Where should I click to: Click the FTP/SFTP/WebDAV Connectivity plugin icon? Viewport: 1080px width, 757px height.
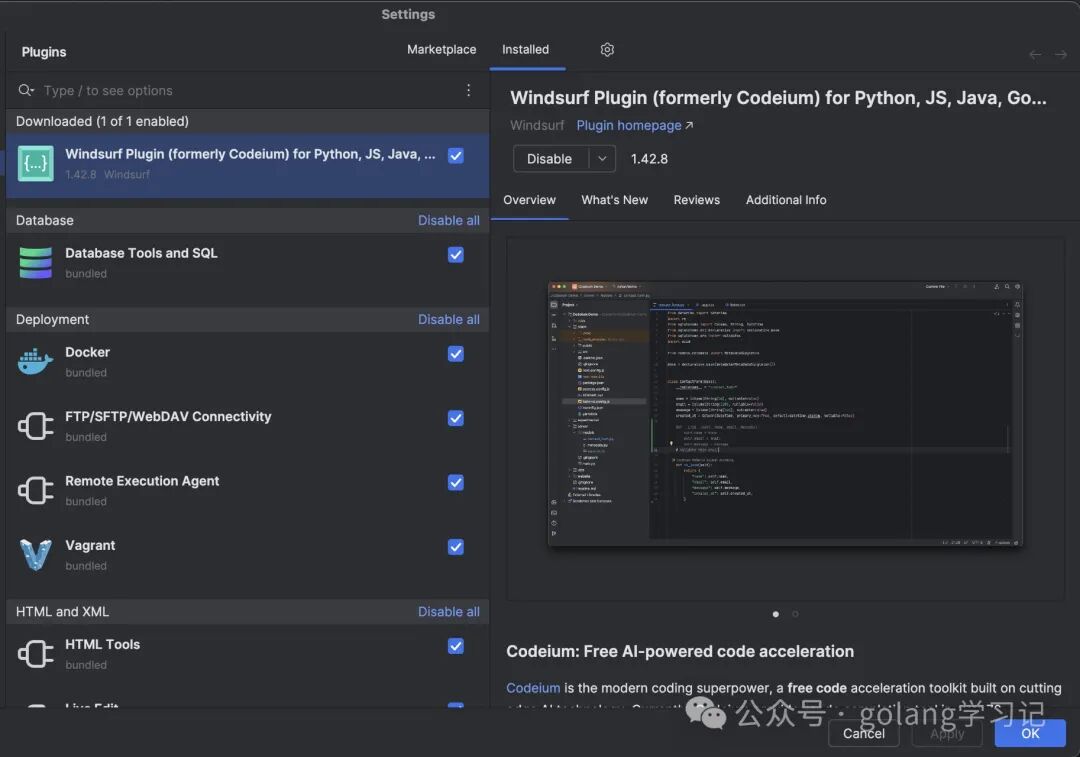(x=36, y=426)
